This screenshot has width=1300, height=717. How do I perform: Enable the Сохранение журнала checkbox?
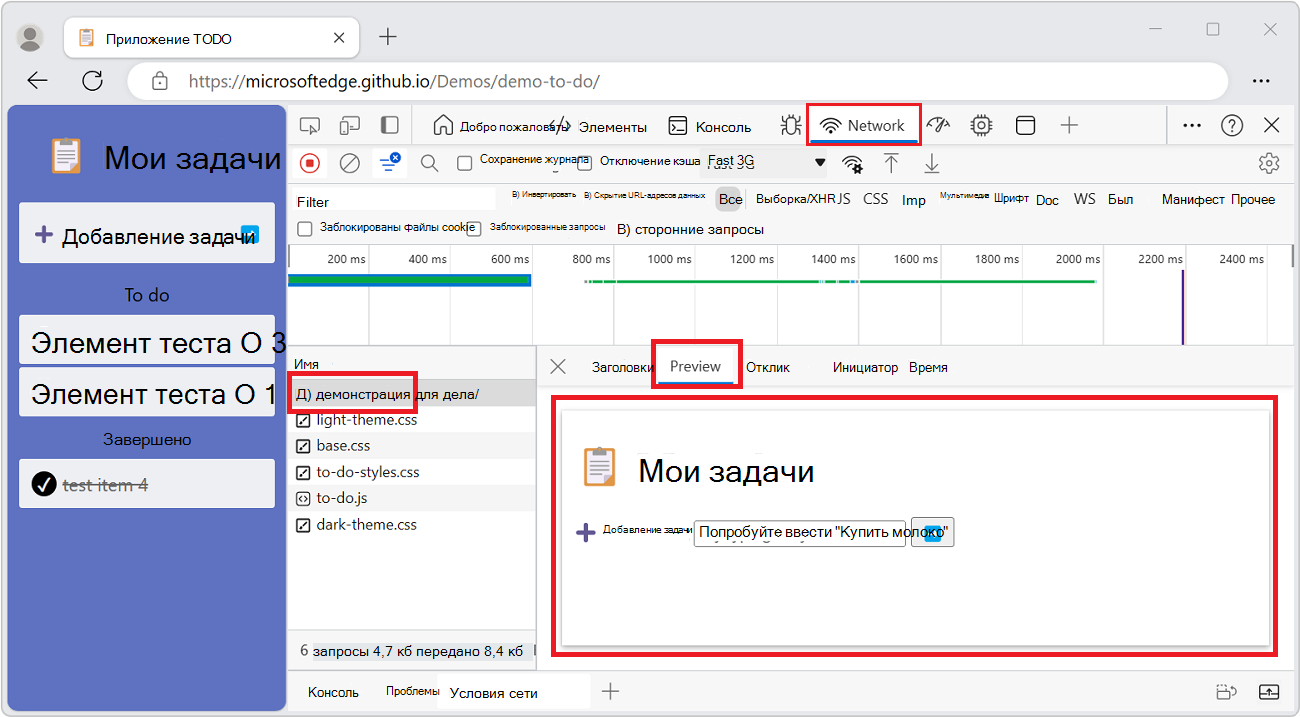click(x=465, y=162)
